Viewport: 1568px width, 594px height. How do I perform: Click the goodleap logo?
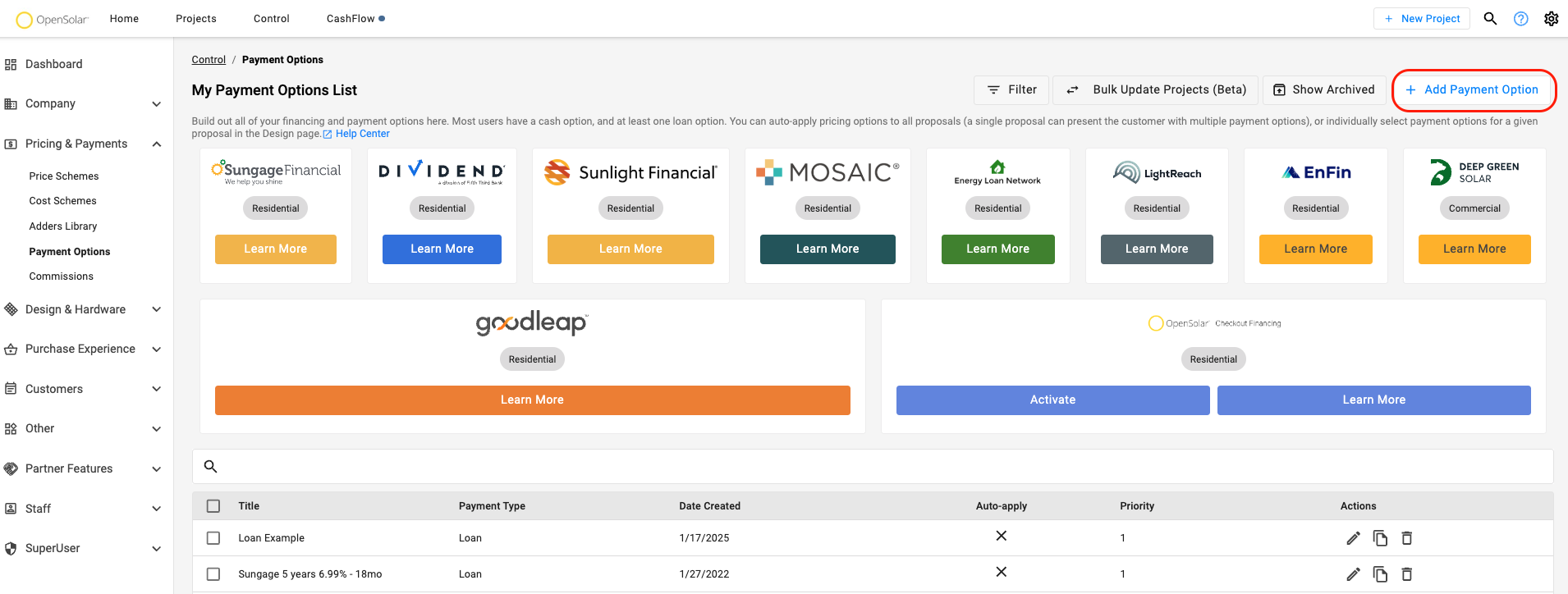tap(532, 322)
